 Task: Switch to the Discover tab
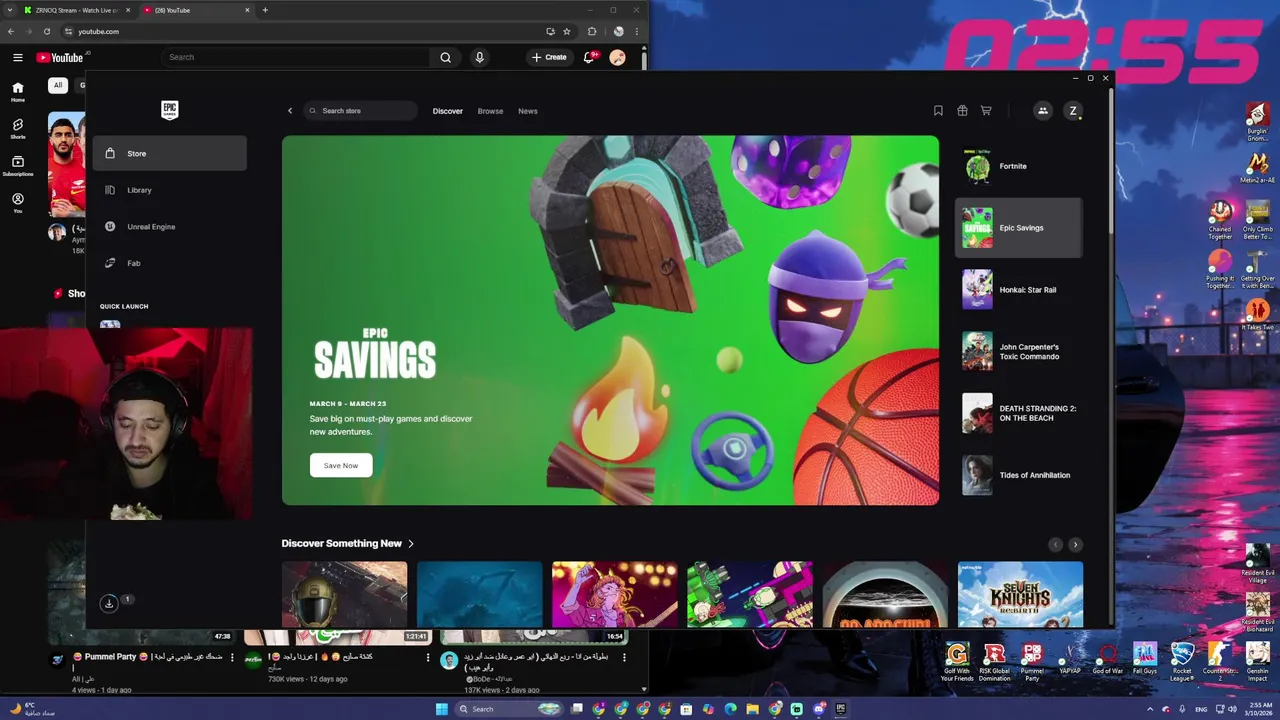[448, 111]
